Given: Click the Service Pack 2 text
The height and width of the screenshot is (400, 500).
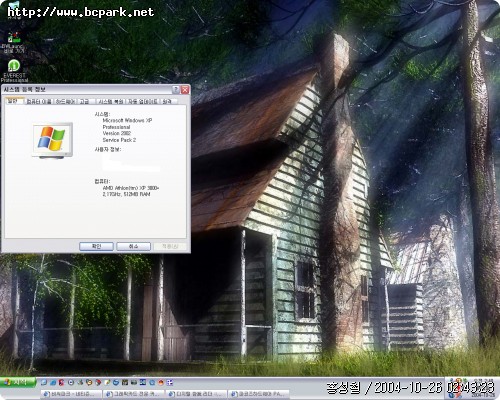Looking at the screenshot, I should tap(119, 140).
